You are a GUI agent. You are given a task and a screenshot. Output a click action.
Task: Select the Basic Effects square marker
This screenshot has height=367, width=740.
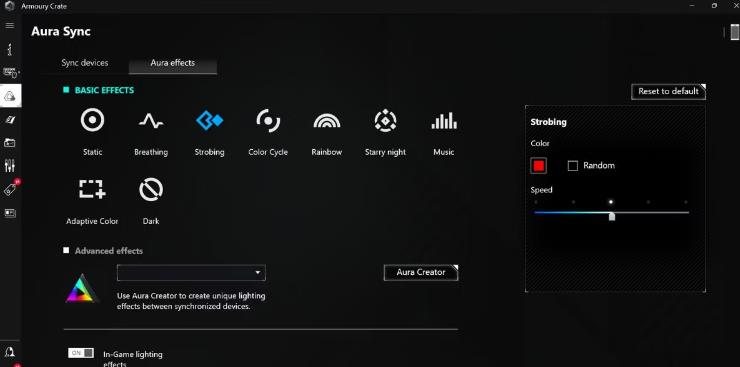[x=66, y=90]
